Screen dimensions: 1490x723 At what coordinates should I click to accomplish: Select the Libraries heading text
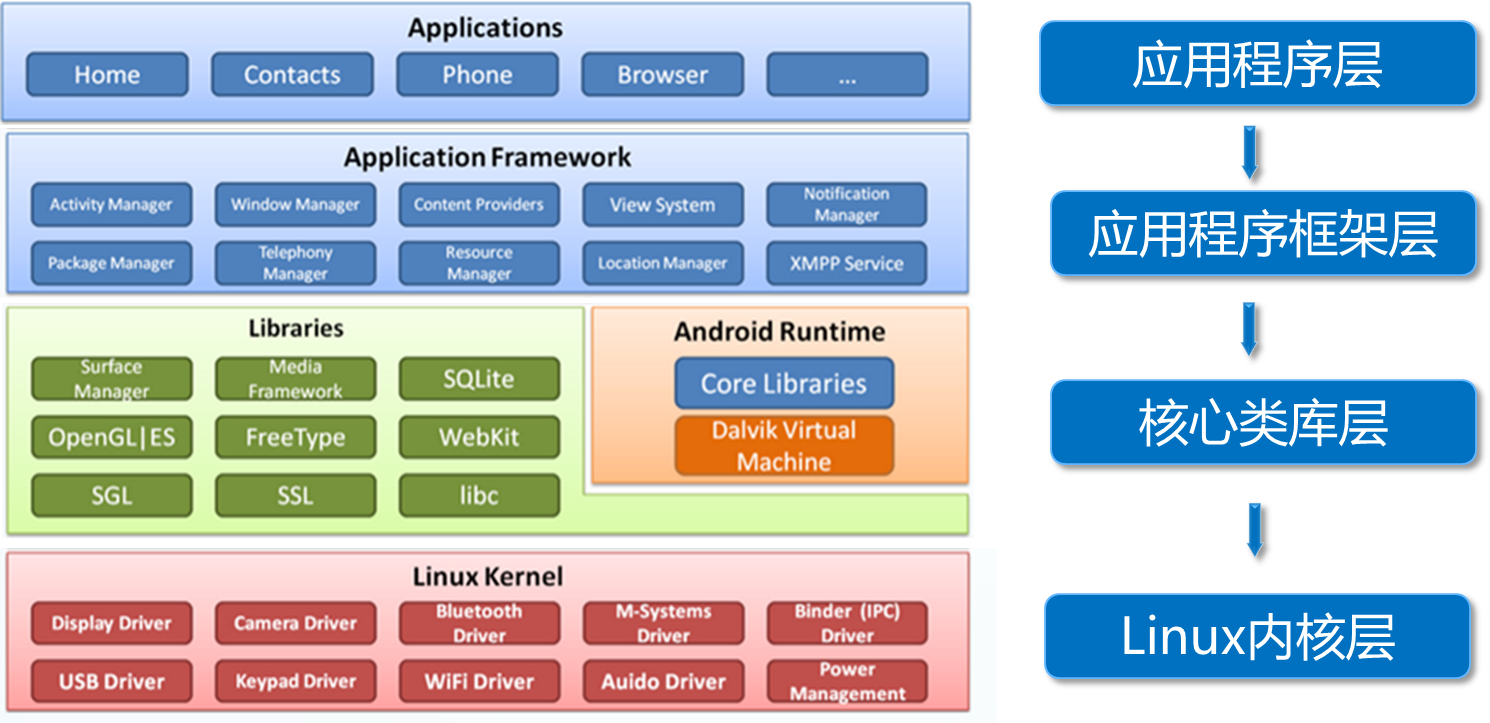(296, 328)
